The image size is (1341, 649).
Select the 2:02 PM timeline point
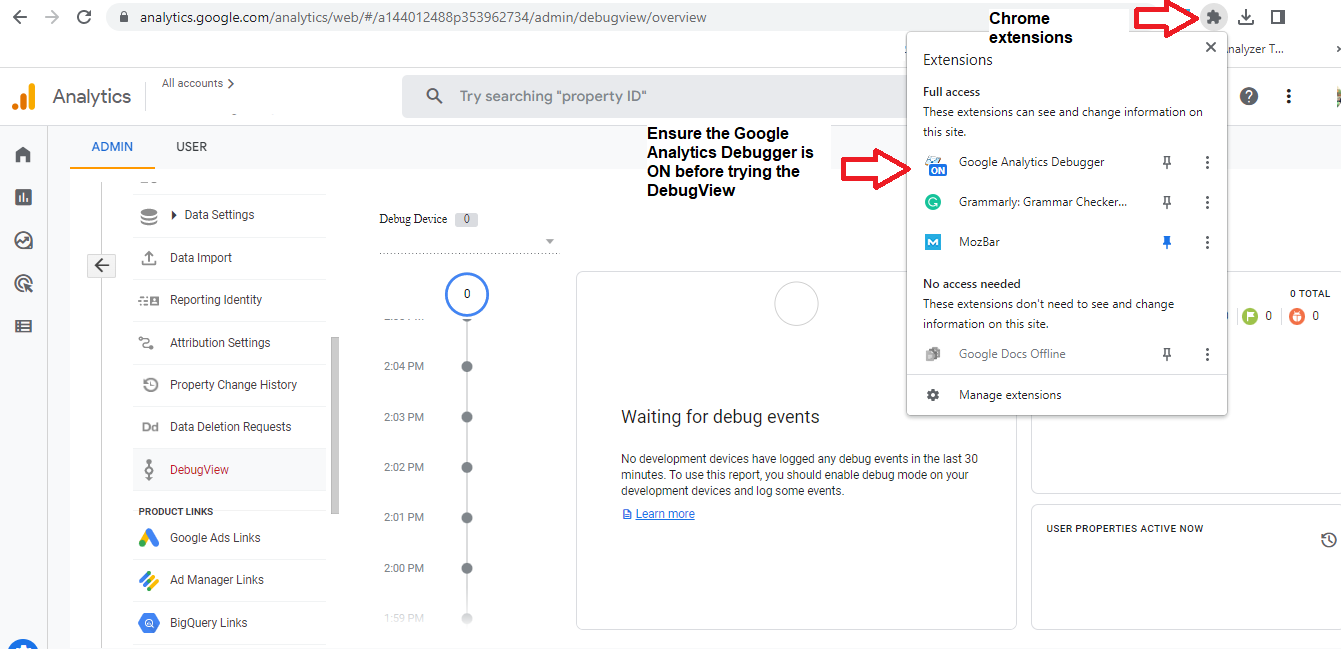[x=467, y=467]
